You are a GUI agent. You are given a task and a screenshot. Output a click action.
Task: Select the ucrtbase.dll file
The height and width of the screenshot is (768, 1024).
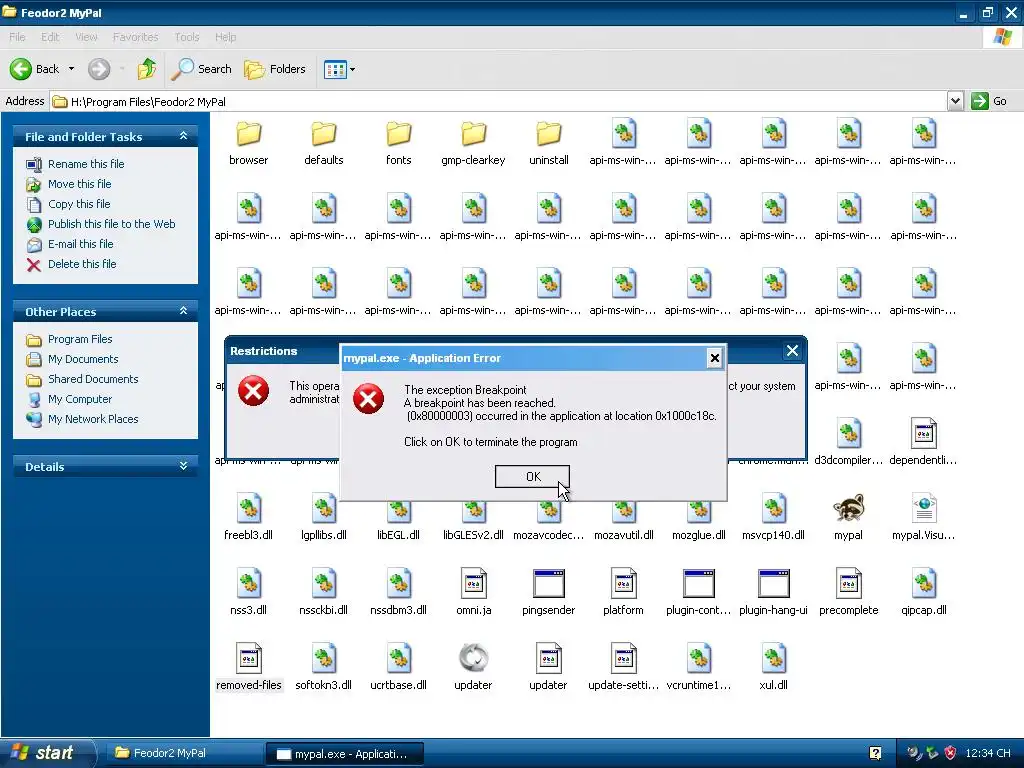coord(398,667)
